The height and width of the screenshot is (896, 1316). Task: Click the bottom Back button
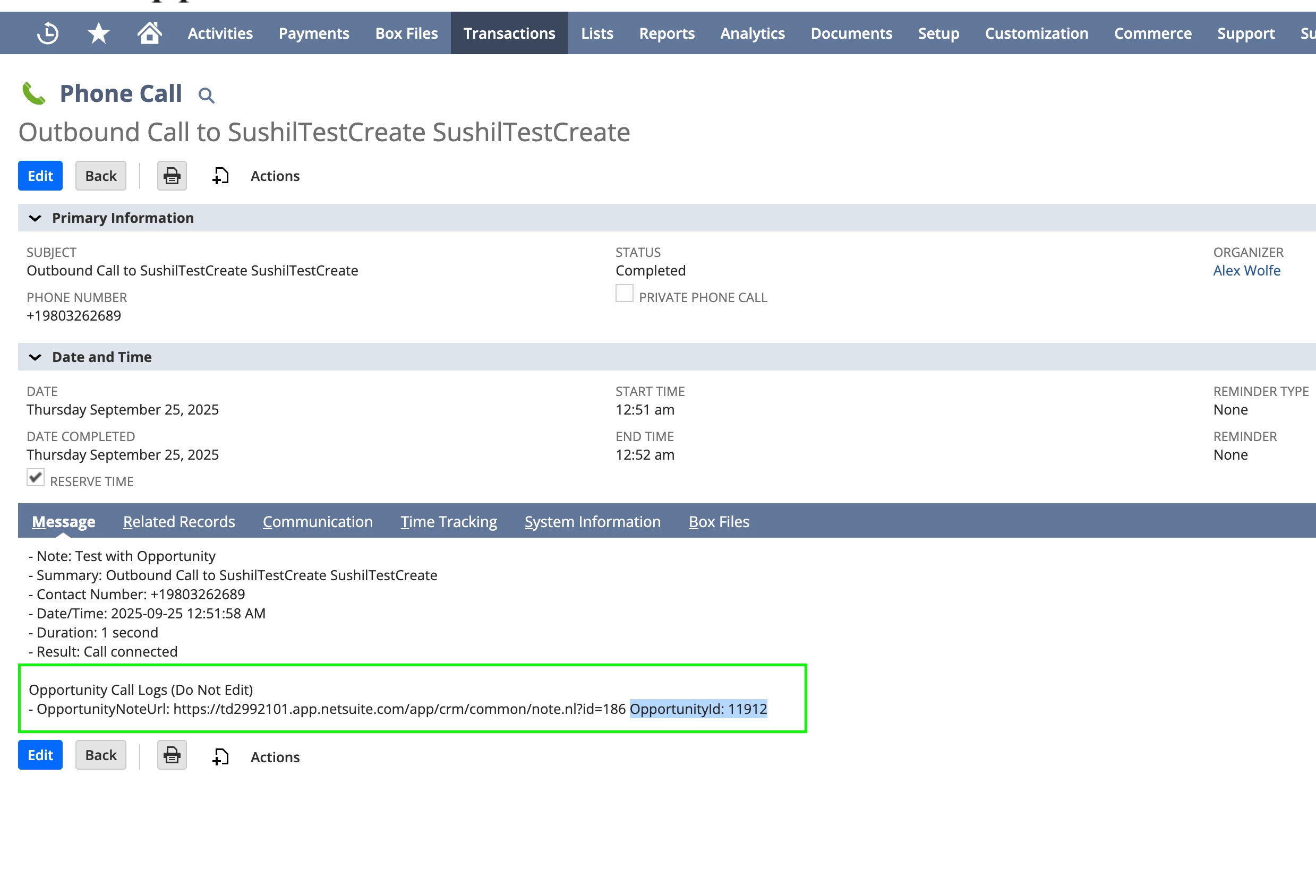tap(101, 756)
